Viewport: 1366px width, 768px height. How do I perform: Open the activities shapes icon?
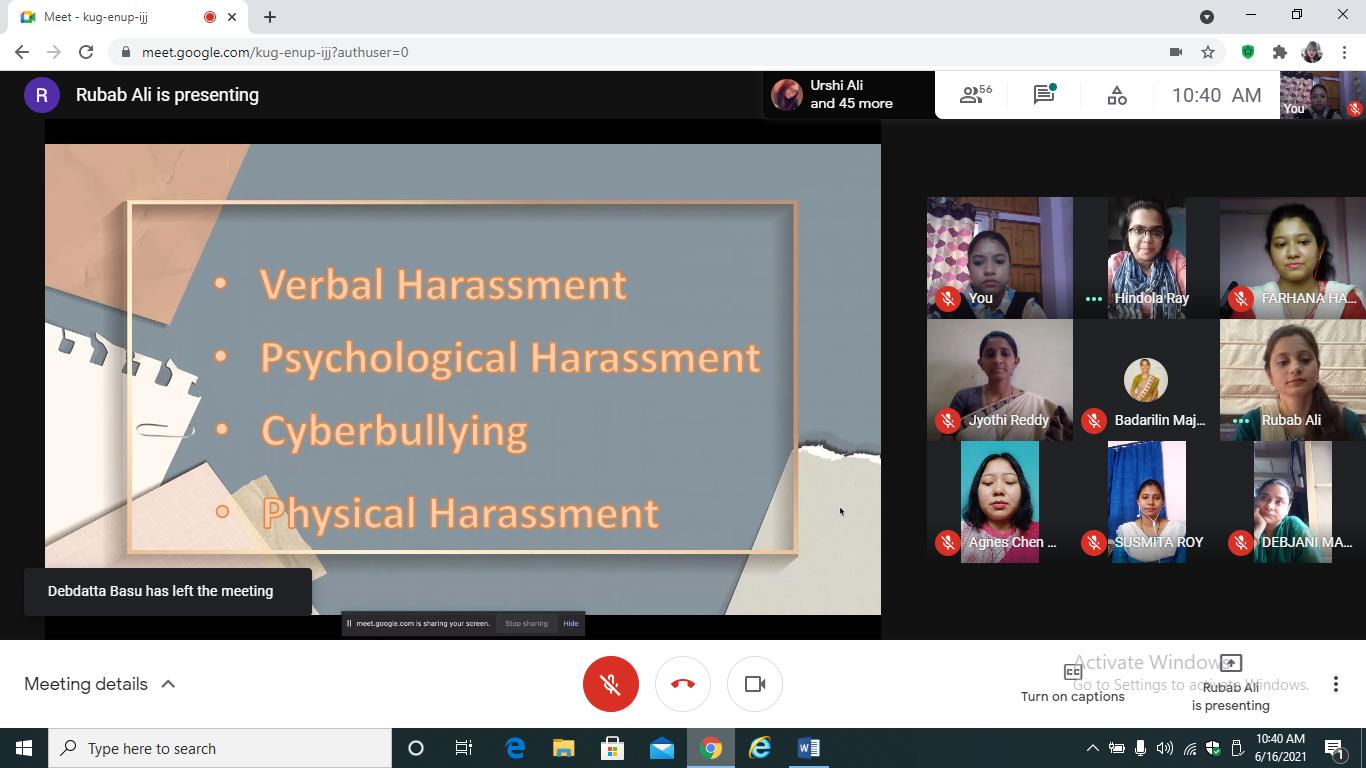tap(1117, 95)
